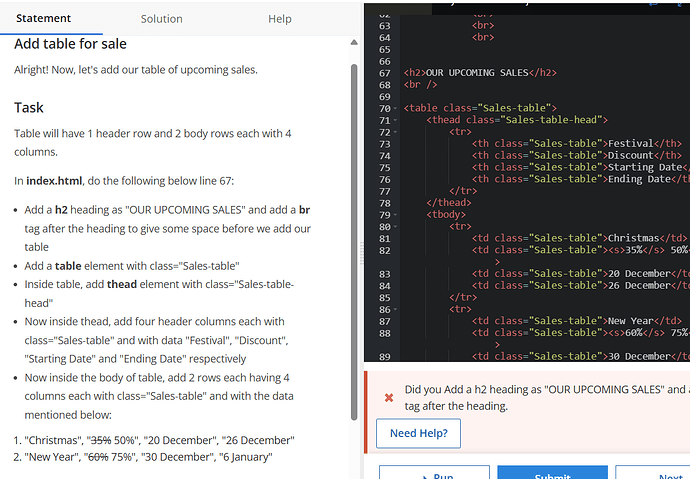The height and width of the screenshot is (479, 690).
Task: Click the Ending Date th code line
Action: 581,179
